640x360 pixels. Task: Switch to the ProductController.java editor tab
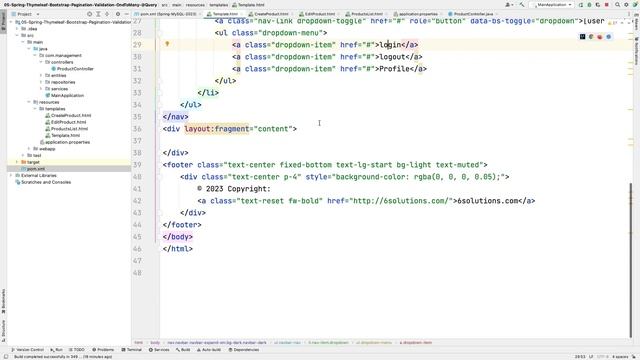pyautogui.click(x=473, y=14)
